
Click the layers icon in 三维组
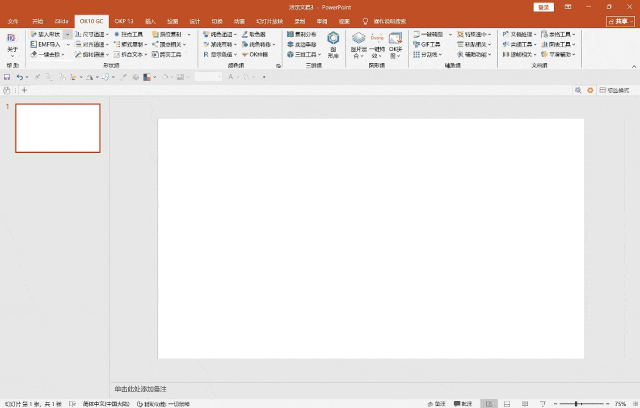pyautogui.click(x=290, y=44)
